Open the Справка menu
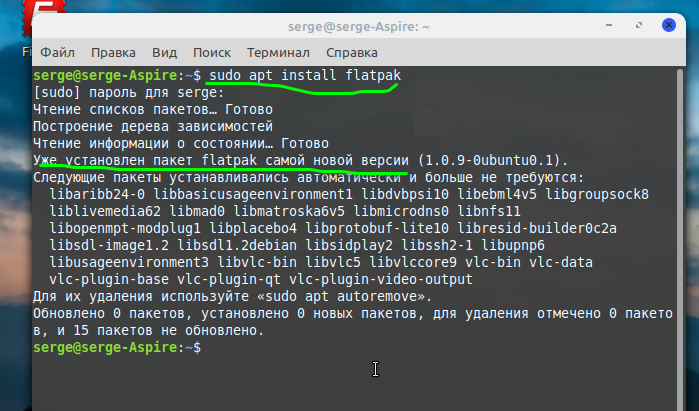Viewport: 699px width, 411px height. click(352, 53)
